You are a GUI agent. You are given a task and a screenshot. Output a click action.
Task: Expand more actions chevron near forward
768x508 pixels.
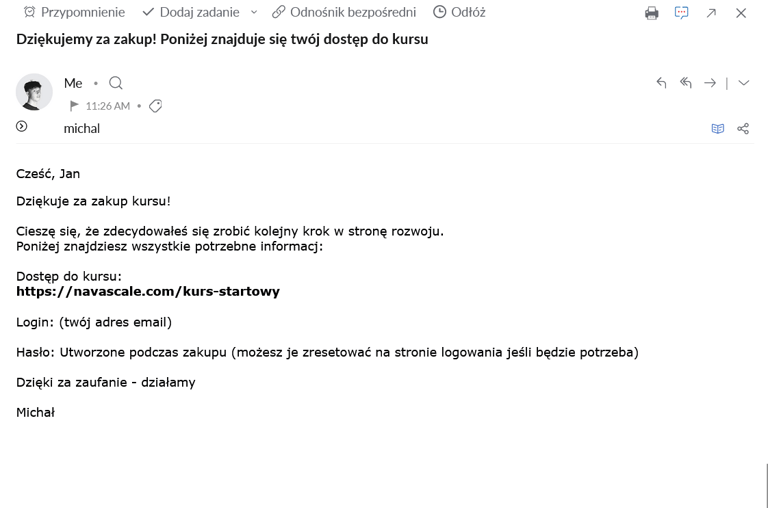(x=744, y=83)
